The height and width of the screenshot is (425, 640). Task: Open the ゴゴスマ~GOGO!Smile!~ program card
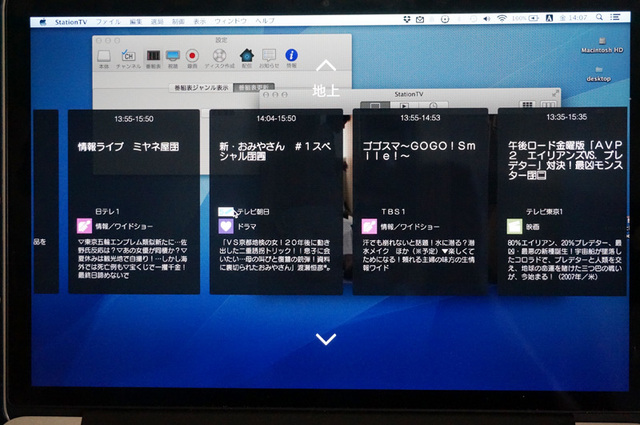419,200
